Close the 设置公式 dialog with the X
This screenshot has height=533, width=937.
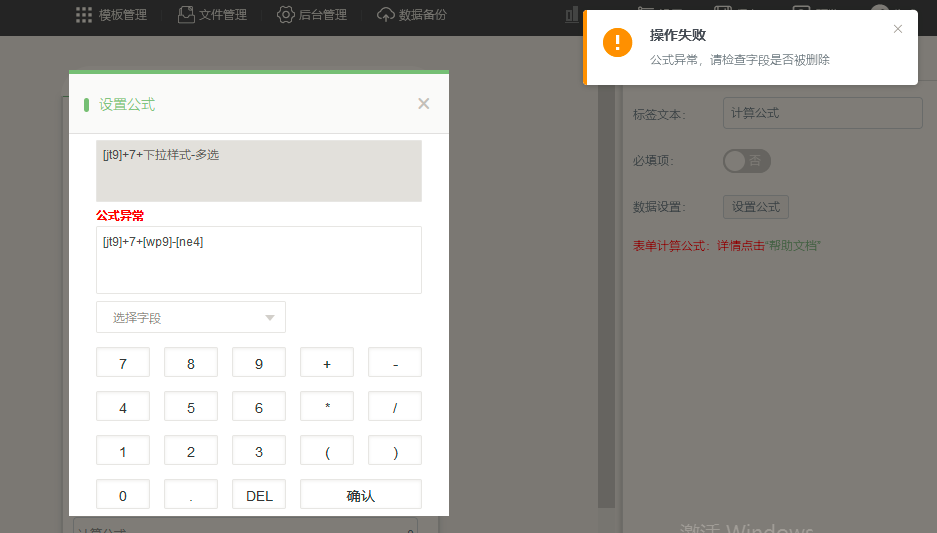click(424, 104)
